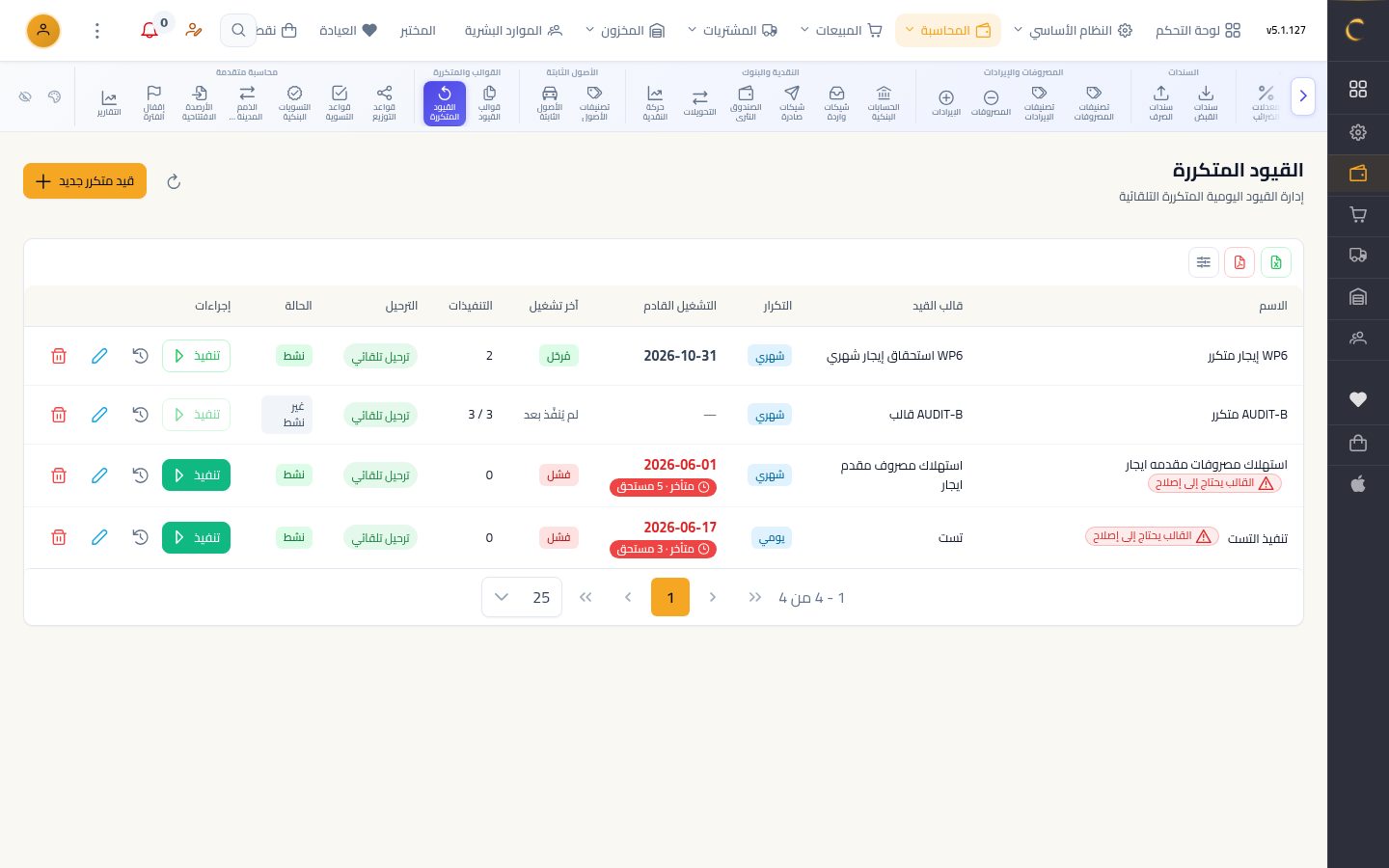Open لوحة التحكم dashboard menu item

pyautogui.click(x=1197, y=31)
